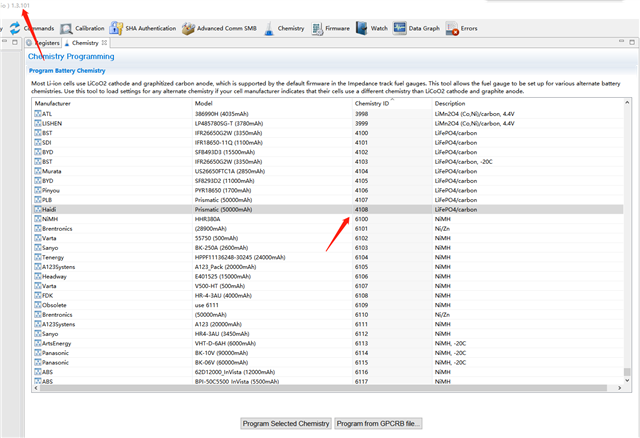Minimize the left side panel
Screen dimensions: 640x438
tap(4, 41)
